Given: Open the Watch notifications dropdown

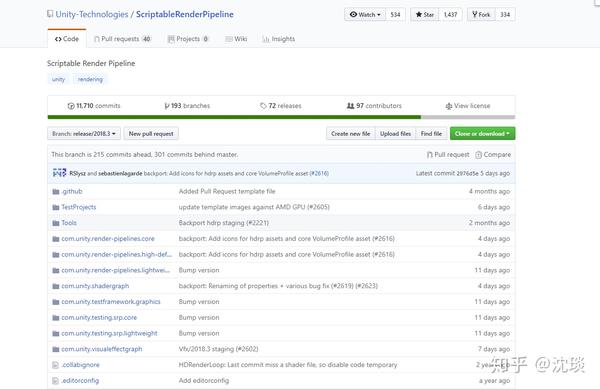Looking at the screenshot, I should (x=365, y=15).
